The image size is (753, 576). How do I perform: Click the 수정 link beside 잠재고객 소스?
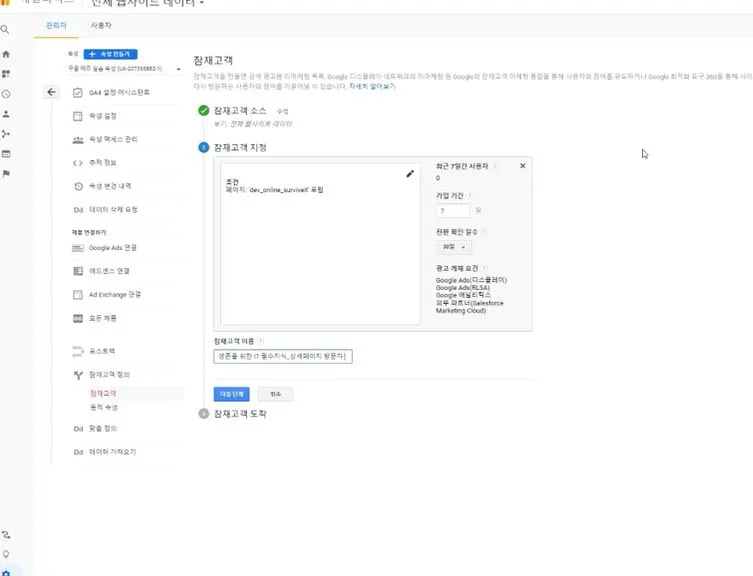(x=282, y=111)
